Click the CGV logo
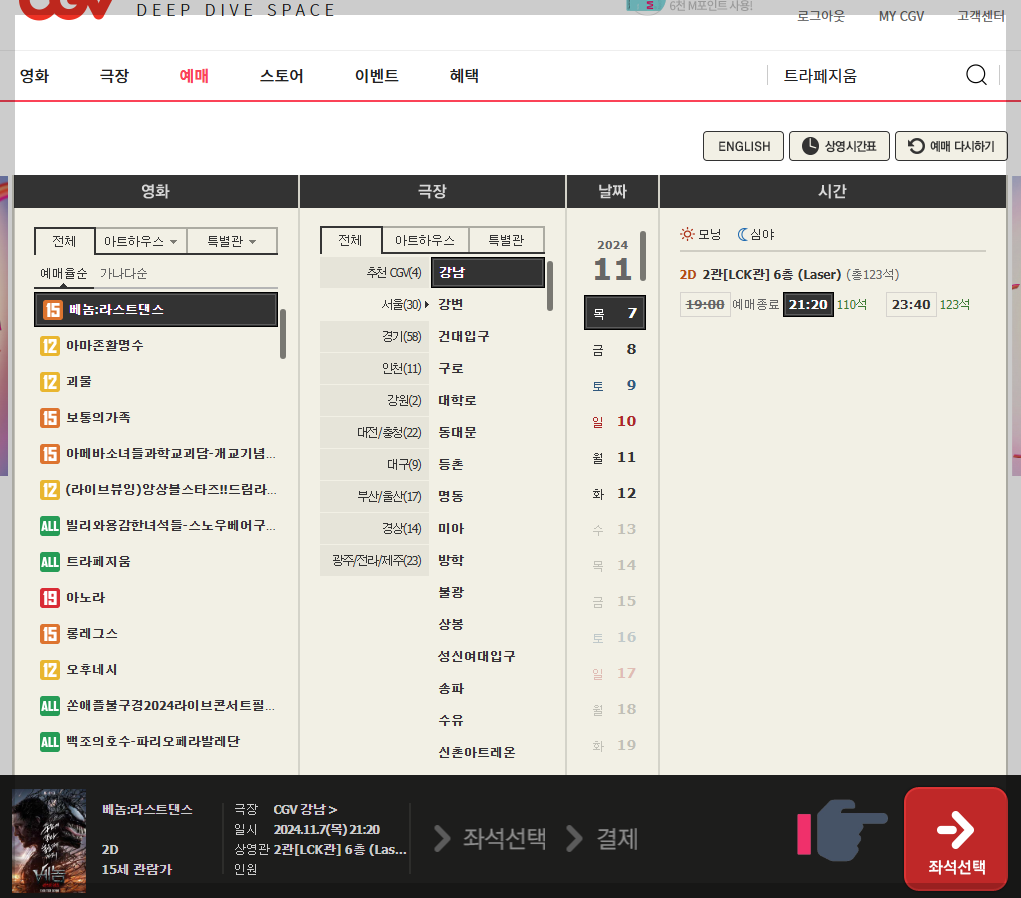The height and width of the screenshot is (898, 1021). (x=65, y=8)
